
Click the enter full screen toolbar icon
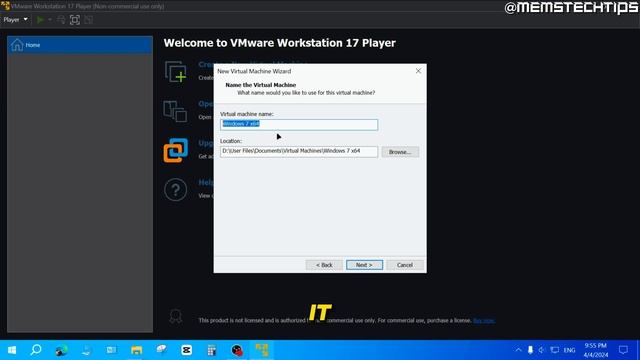coord(75,20)
